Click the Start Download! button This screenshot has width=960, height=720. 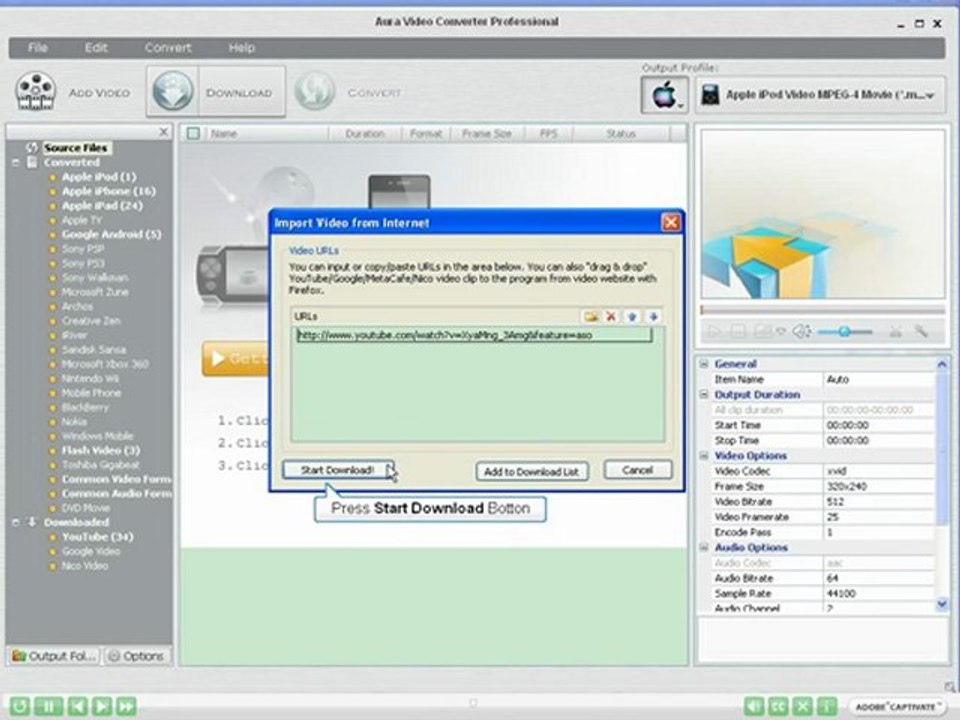(338, 470)
